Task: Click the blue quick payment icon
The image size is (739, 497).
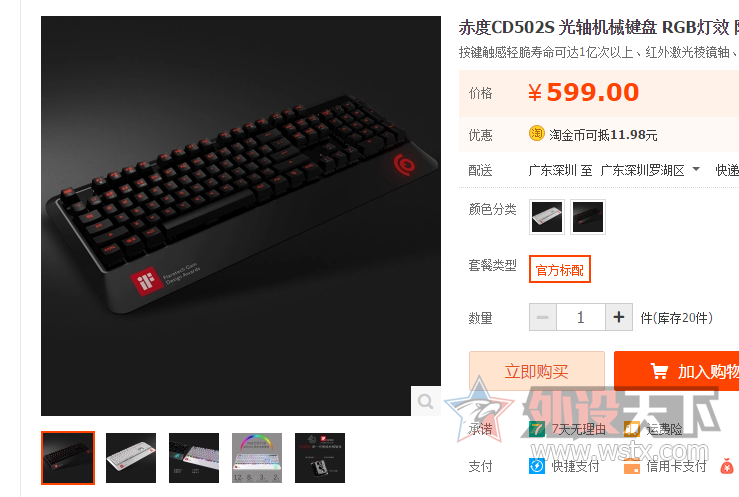Action: [537, 466]
